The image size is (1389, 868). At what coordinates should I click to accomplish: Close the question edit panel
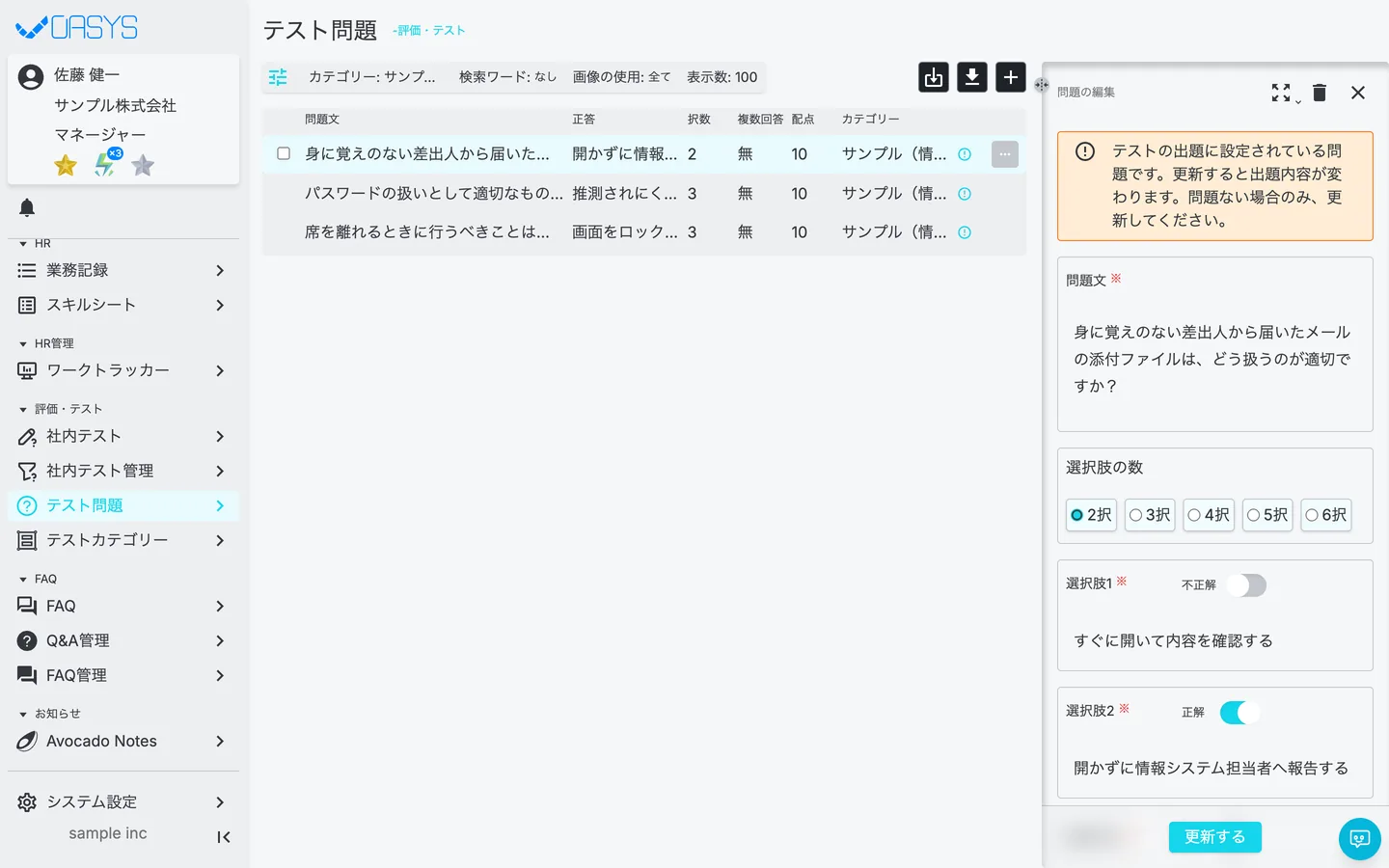[1358, 93]
